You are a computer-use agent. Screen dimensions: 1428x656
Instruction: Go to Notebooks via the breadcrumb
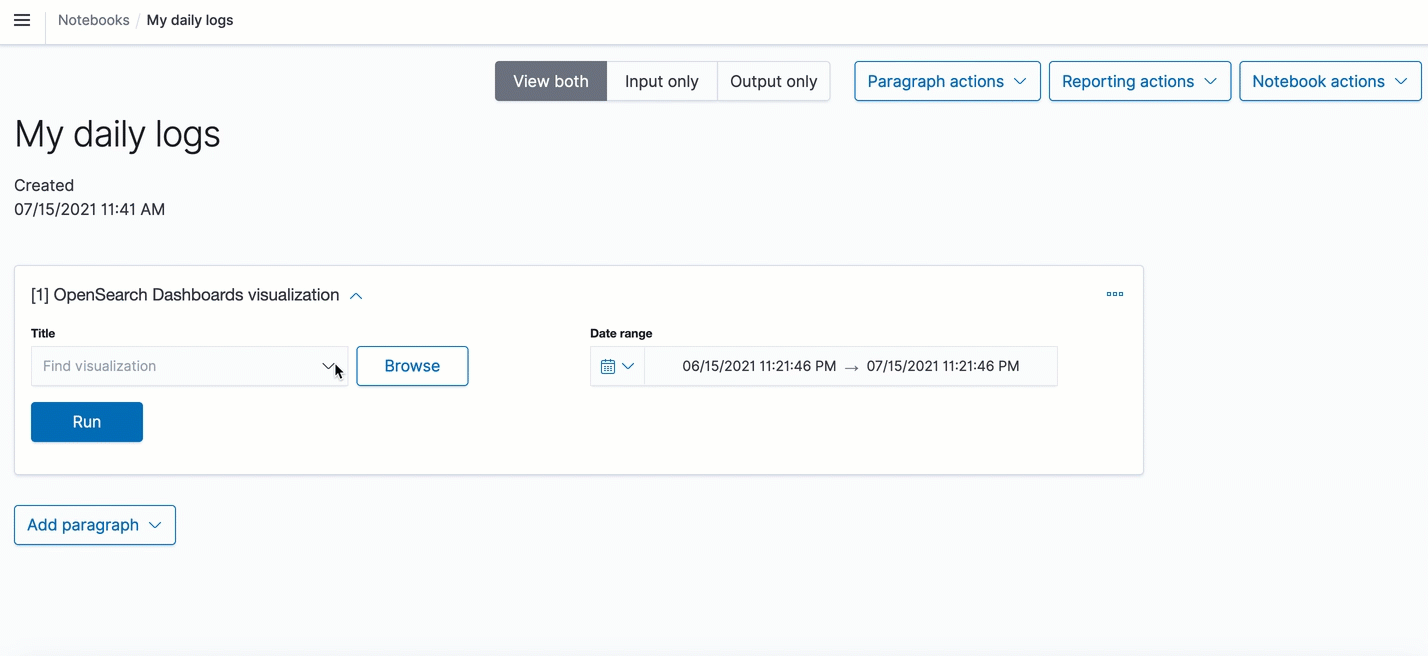pyautogui.click(x=93, y=20)
